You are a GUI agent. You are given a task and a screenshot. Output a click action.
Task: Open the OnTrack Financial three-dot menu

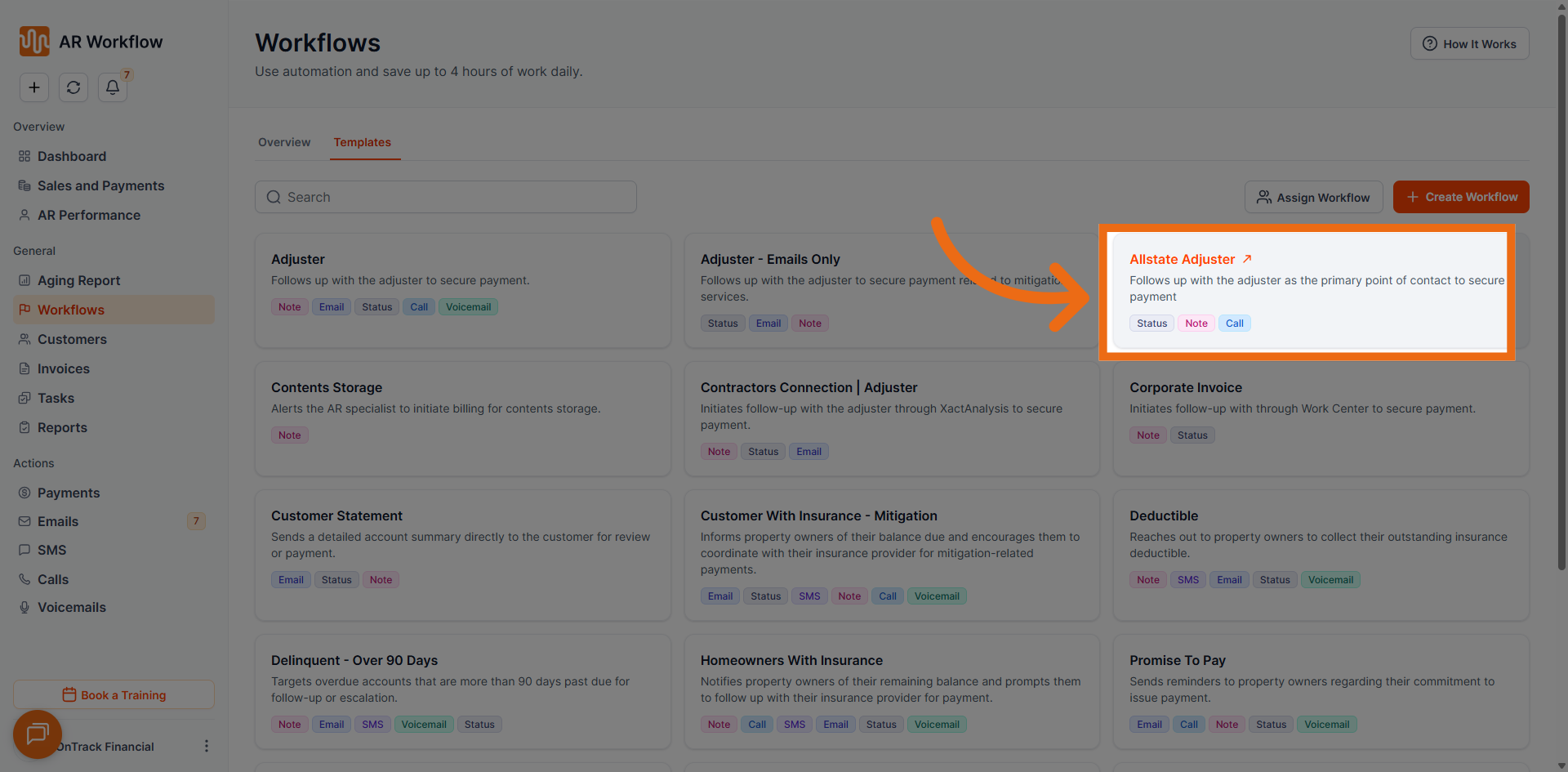point(206,746)
